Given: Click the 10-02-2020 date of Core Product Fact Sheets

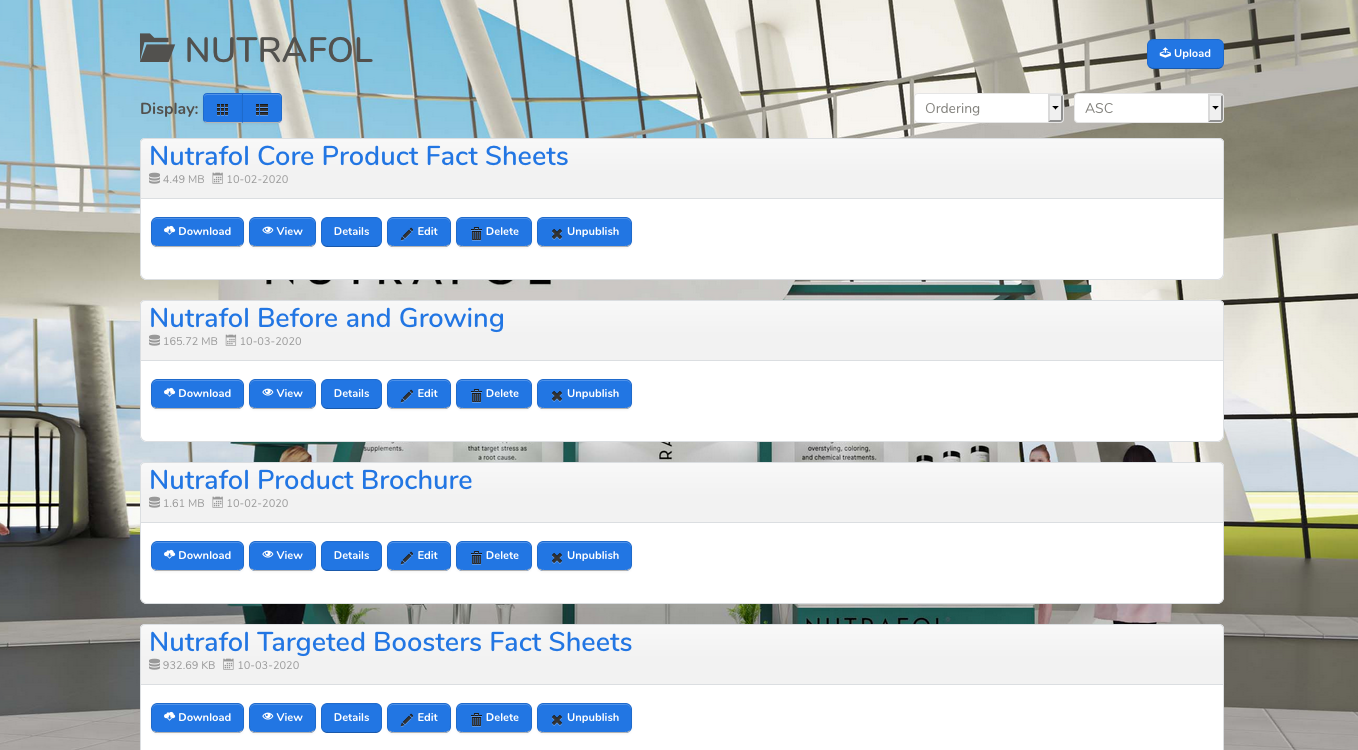Looking at the screenshot, I should [257, 179].
